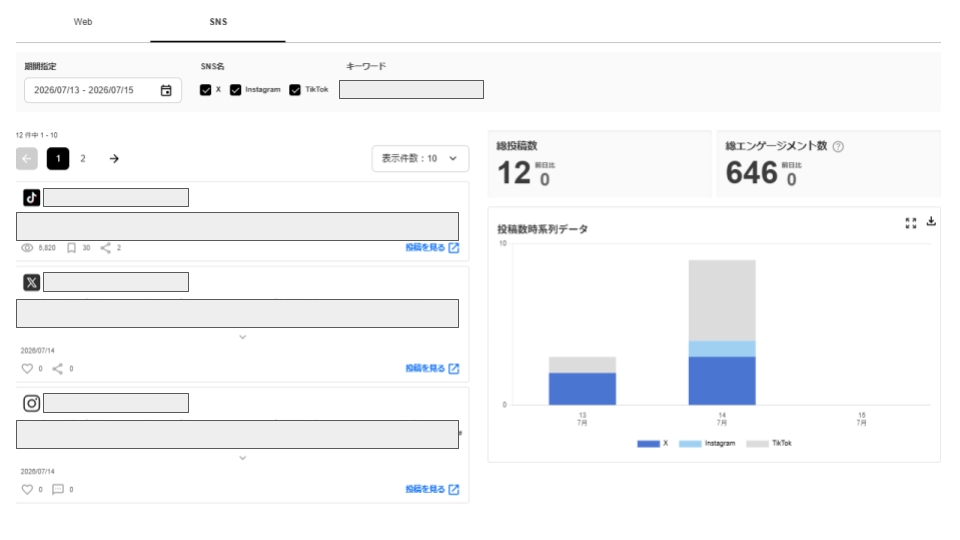Viewport: 960px width, 540px height.
Task: Click the view count eye icon on TikTok post
Action: (x=27, y=248)
